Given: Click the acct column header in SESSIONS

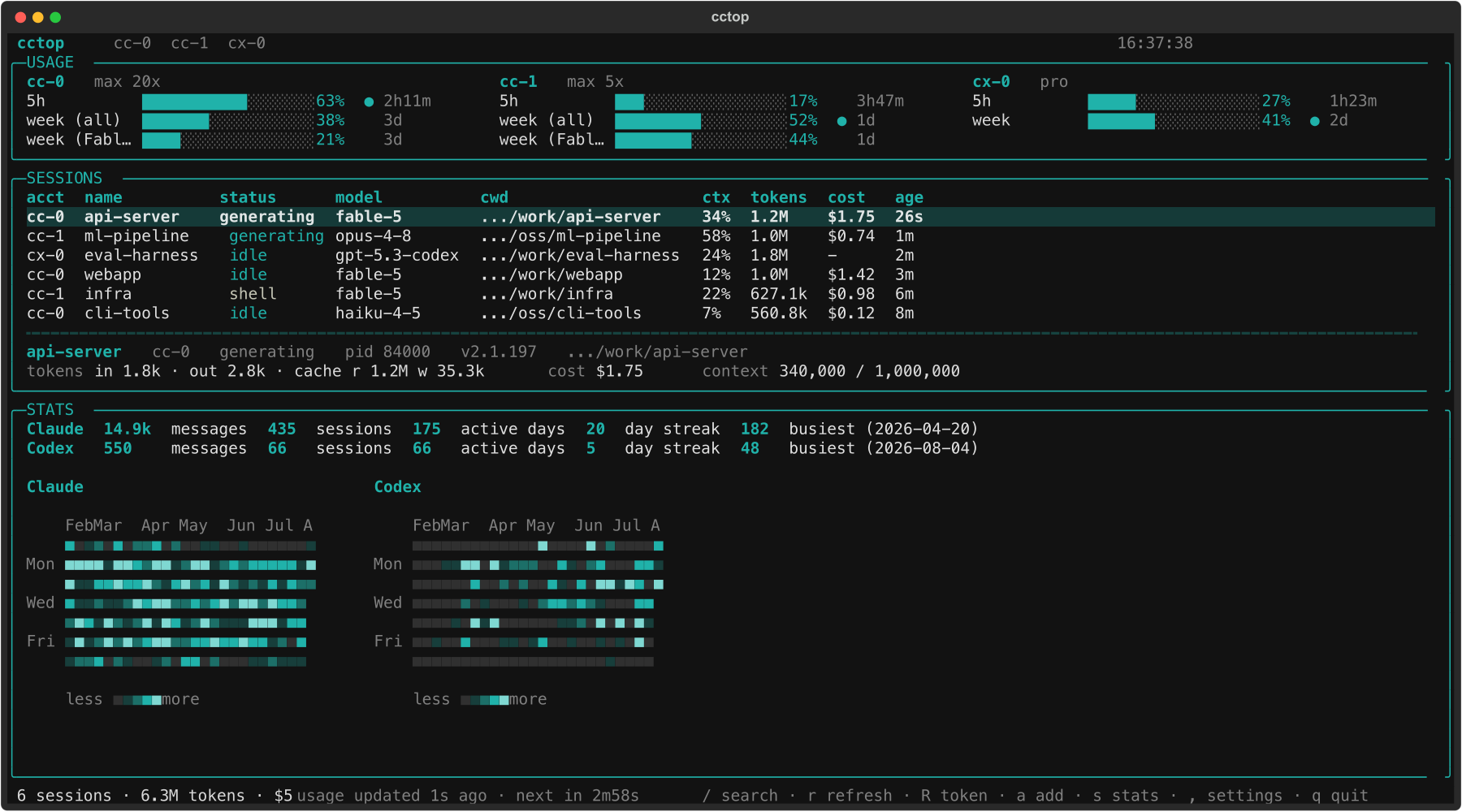Looking at the screenshot, I should click(45, 197).
